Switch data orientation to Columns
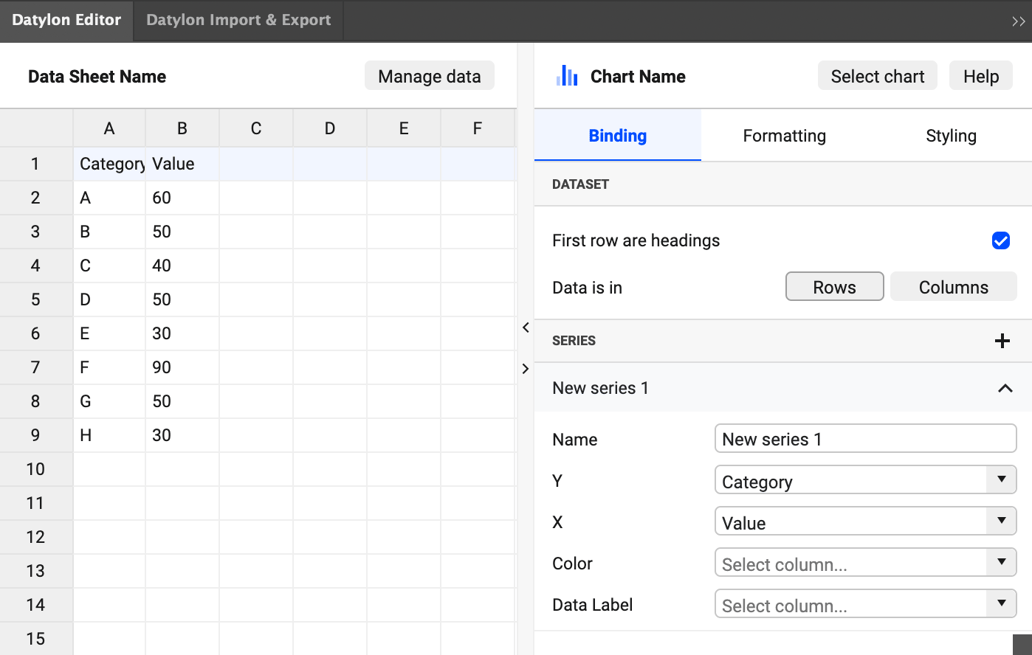This screenshot has height=655, width=1032. [x=953, y=286]
